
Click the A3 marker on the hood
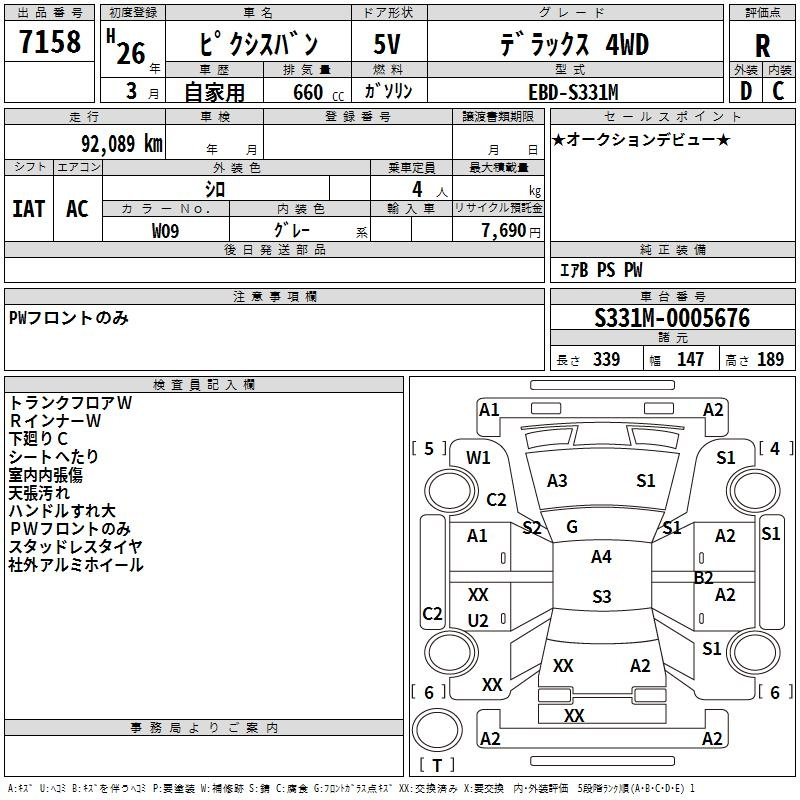pyautogui.click(x=557, y=481)
